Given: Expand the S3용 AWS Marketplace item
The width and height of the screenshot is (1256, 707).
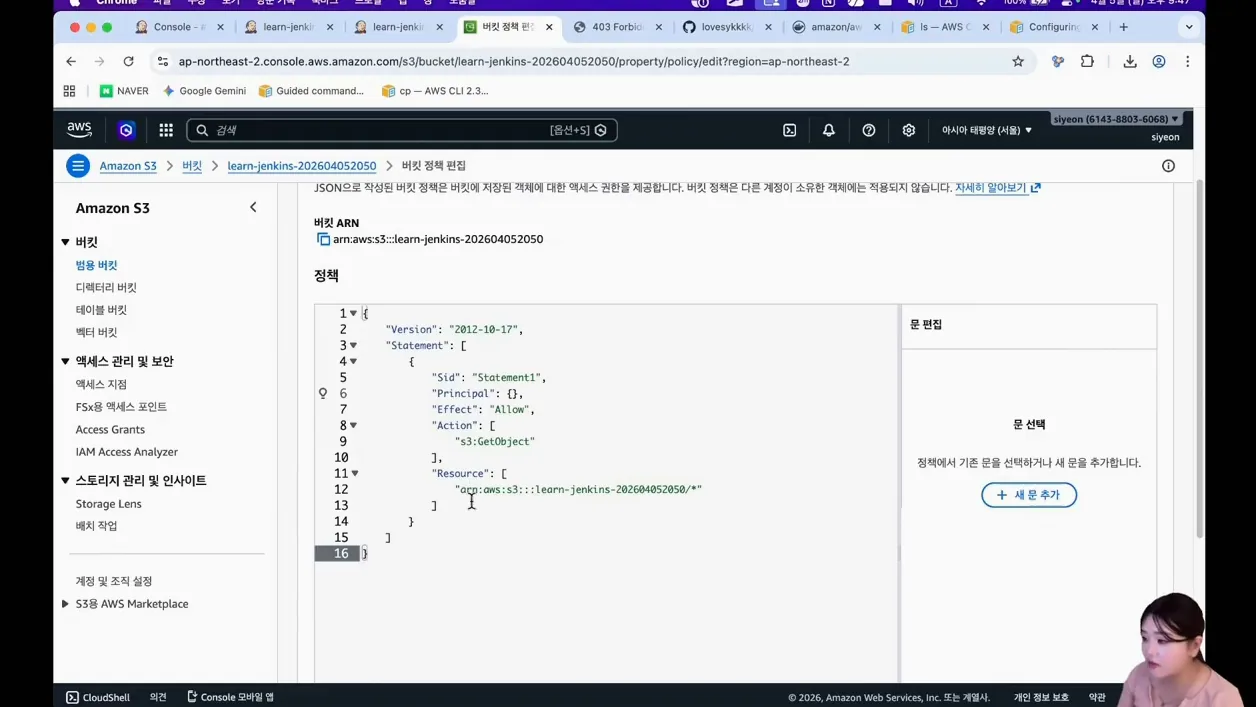Looking at the screenshot, I should 66,604.
